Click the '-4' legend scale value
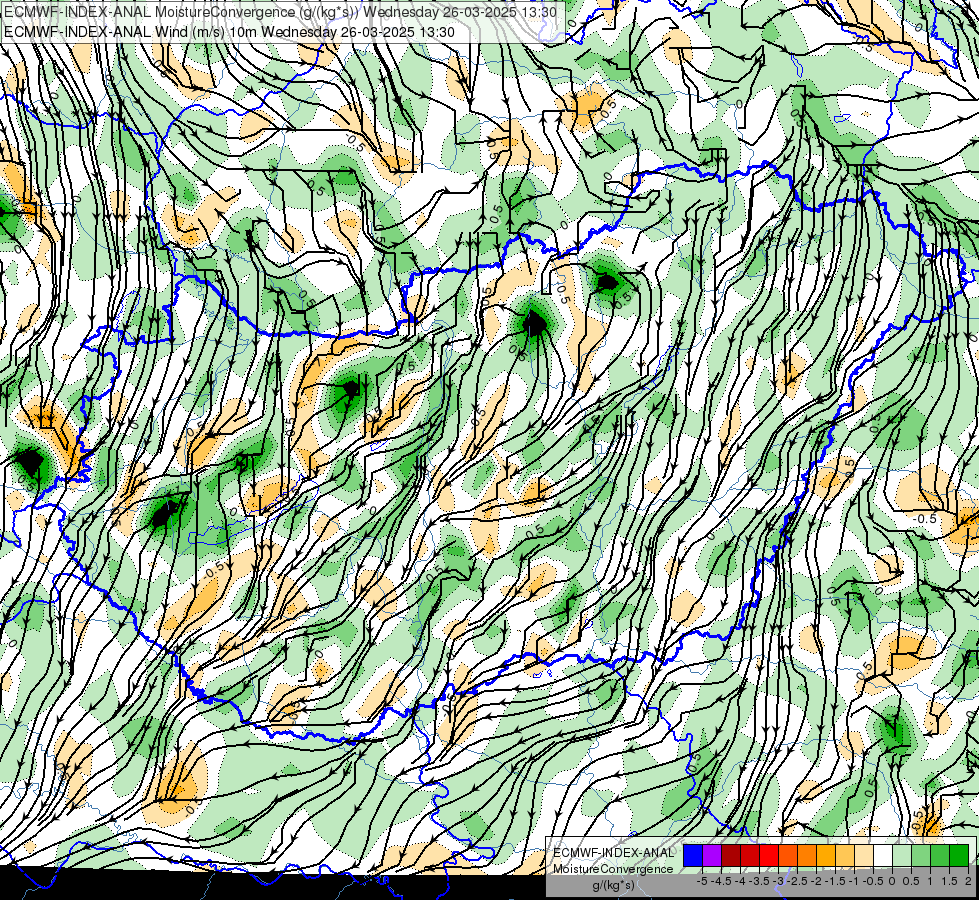 [740, 881]
